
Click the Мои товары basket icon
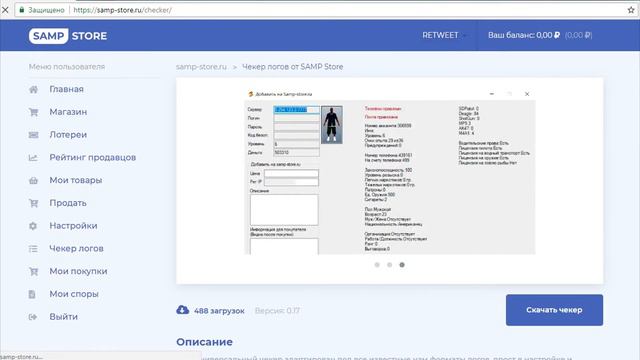point(33,180)
